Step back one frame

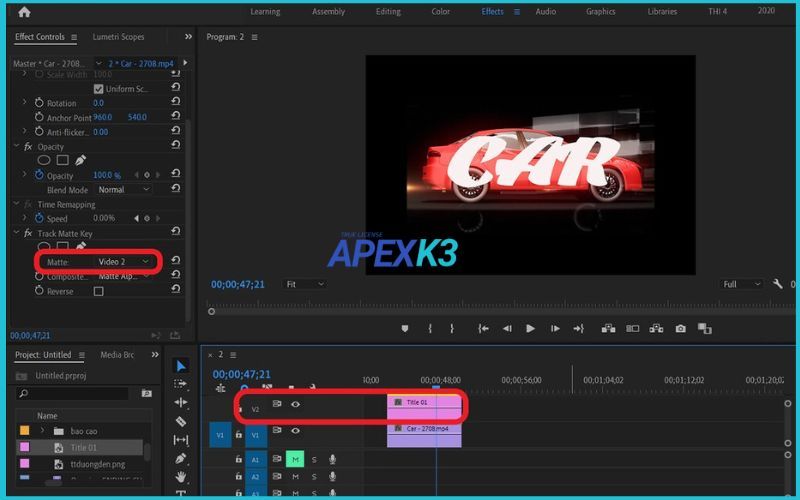click(507, 329)
